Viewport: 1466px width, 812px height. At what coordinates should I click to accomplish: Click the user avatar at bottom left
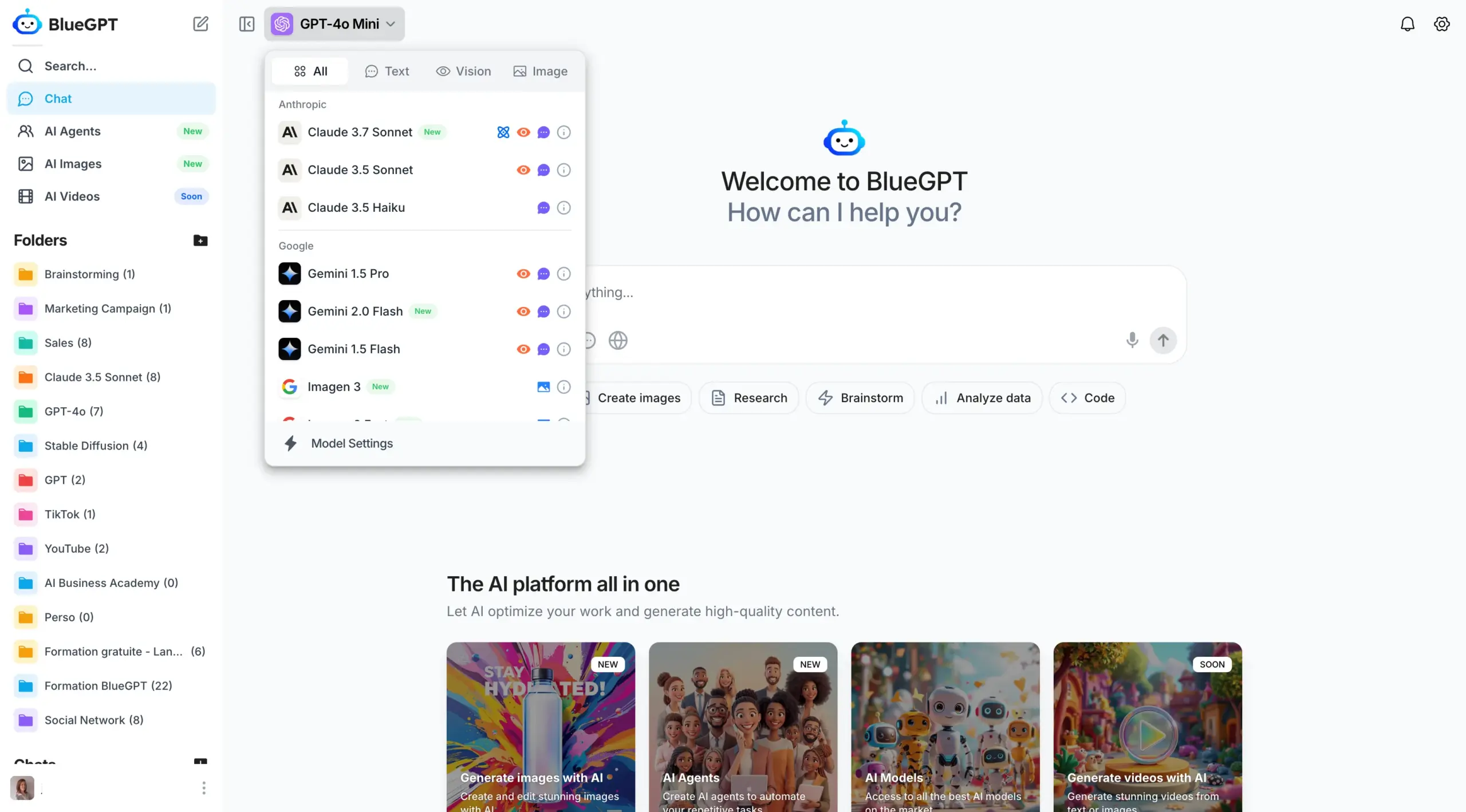22,788
